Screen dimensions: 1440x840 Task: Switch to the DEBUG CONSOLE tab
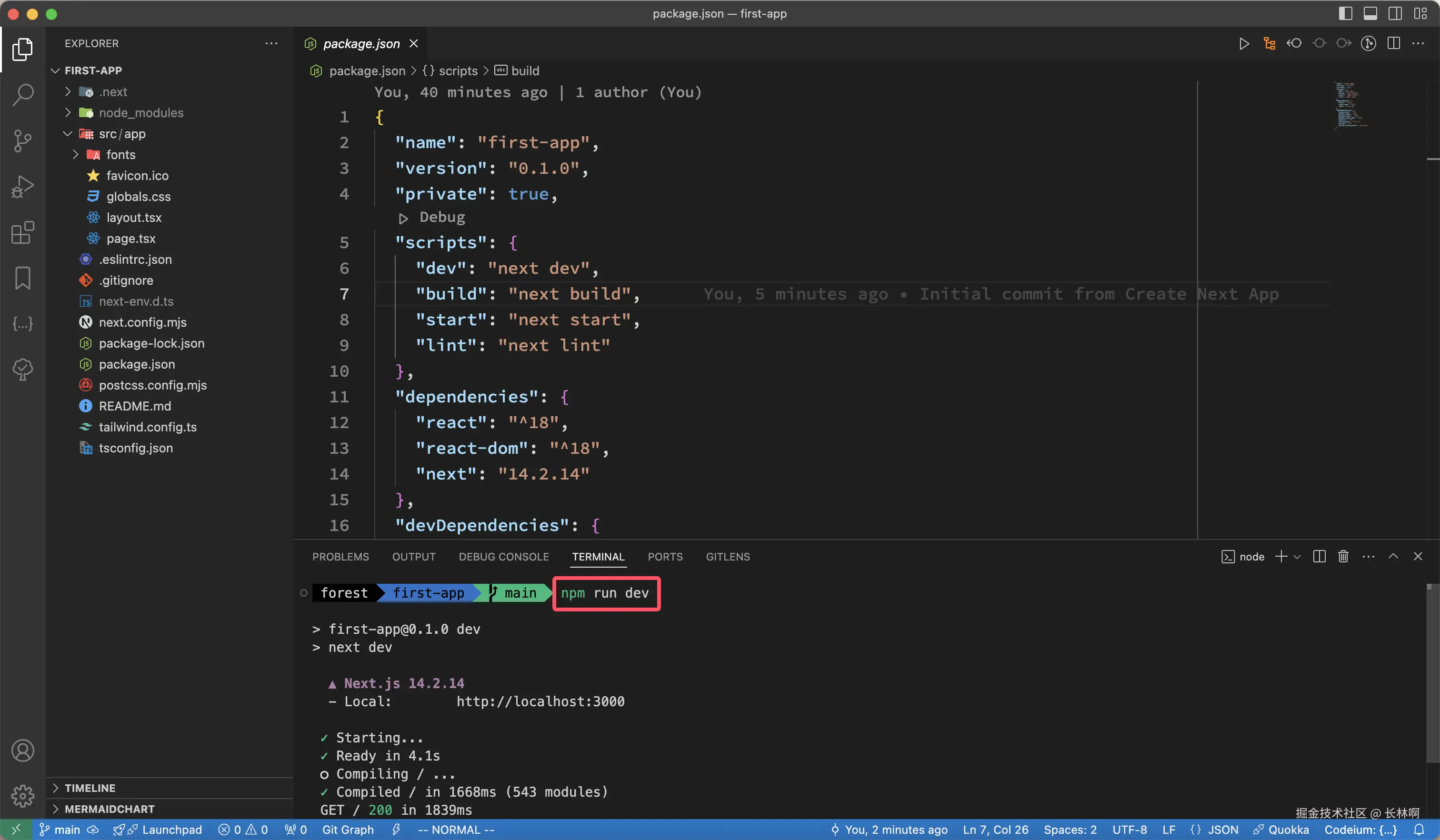503,557
